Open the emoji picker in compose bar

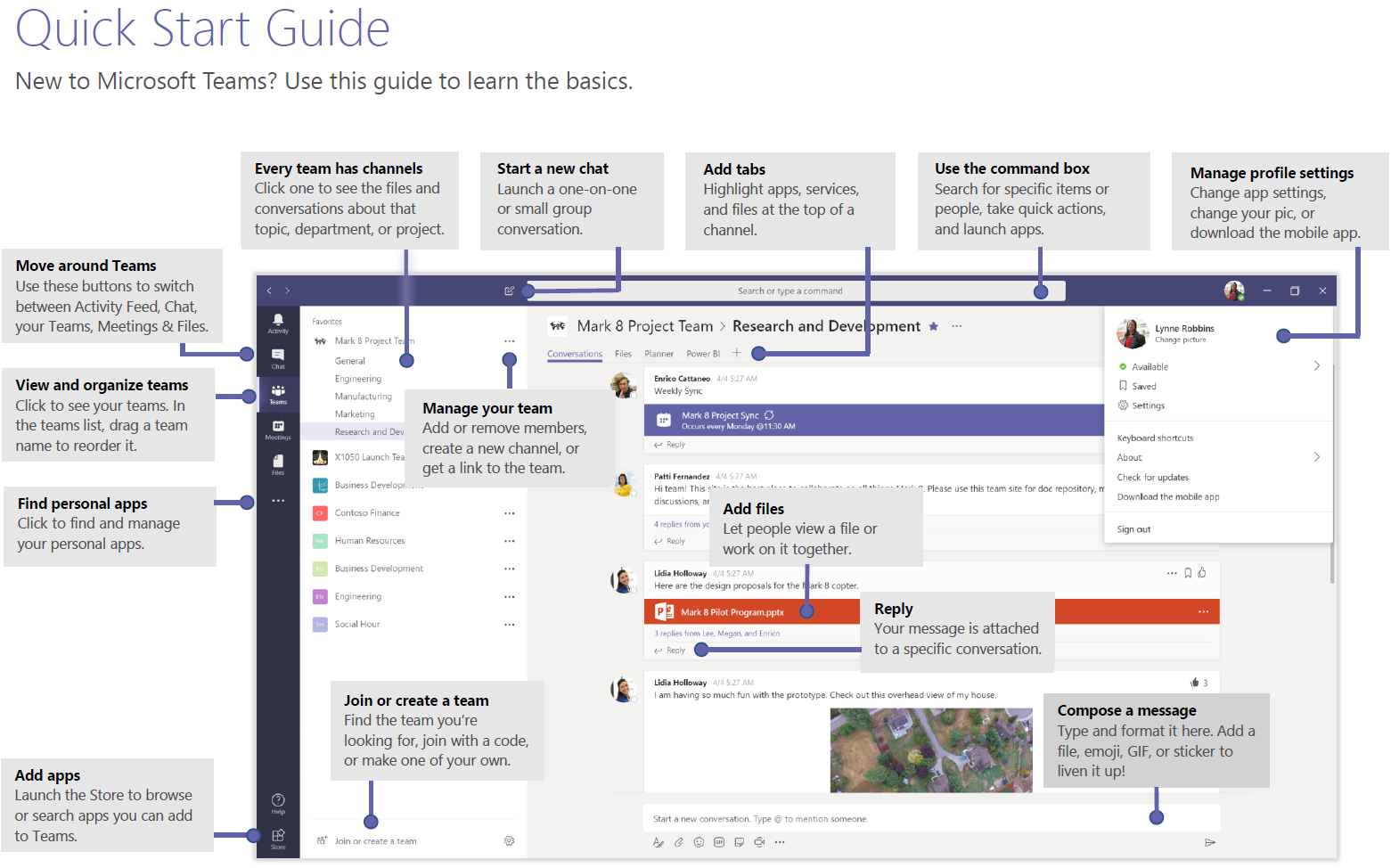699,842
